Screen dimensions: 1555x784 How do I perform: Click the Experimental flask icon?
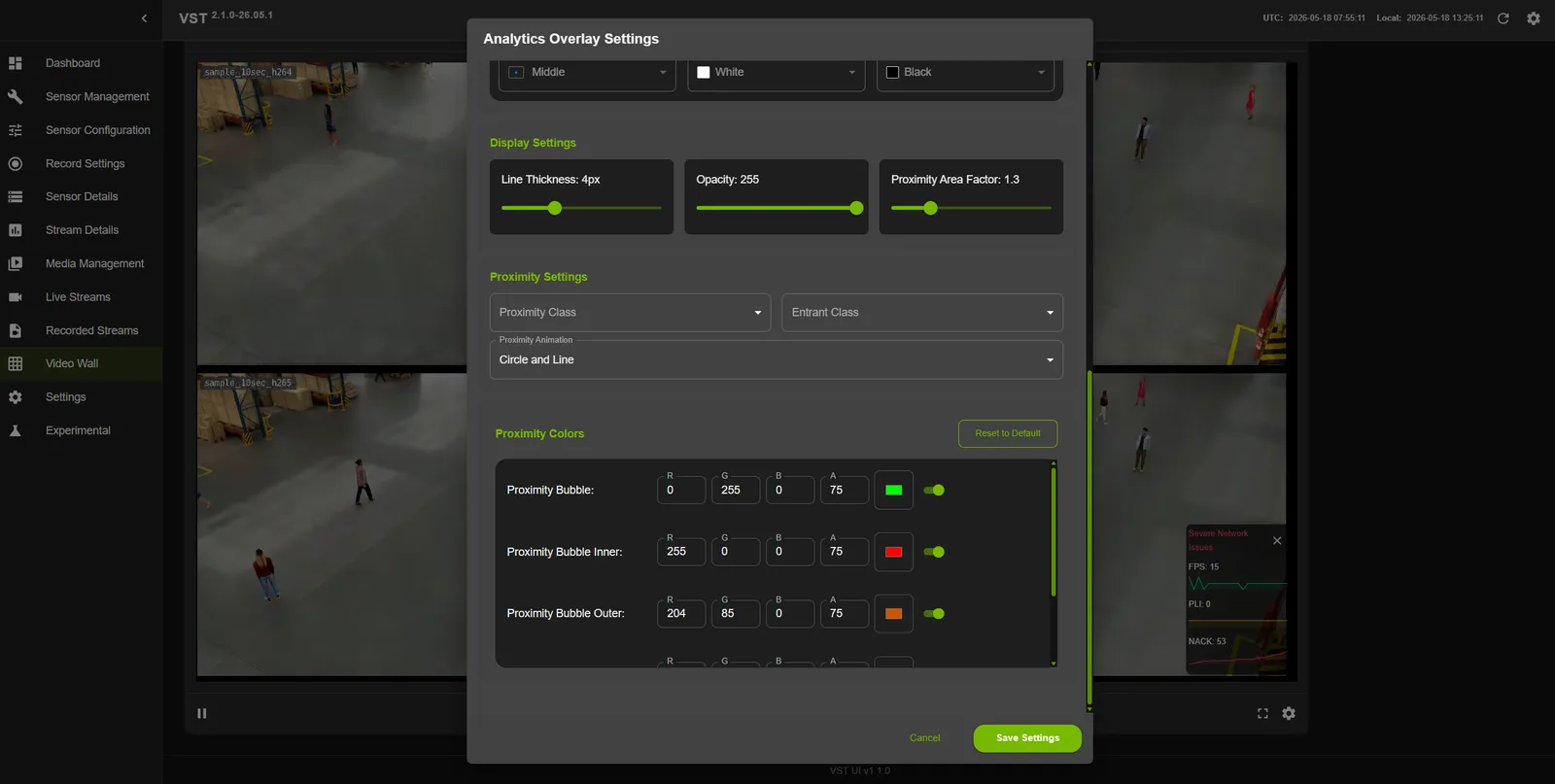[x=16, y=430]
